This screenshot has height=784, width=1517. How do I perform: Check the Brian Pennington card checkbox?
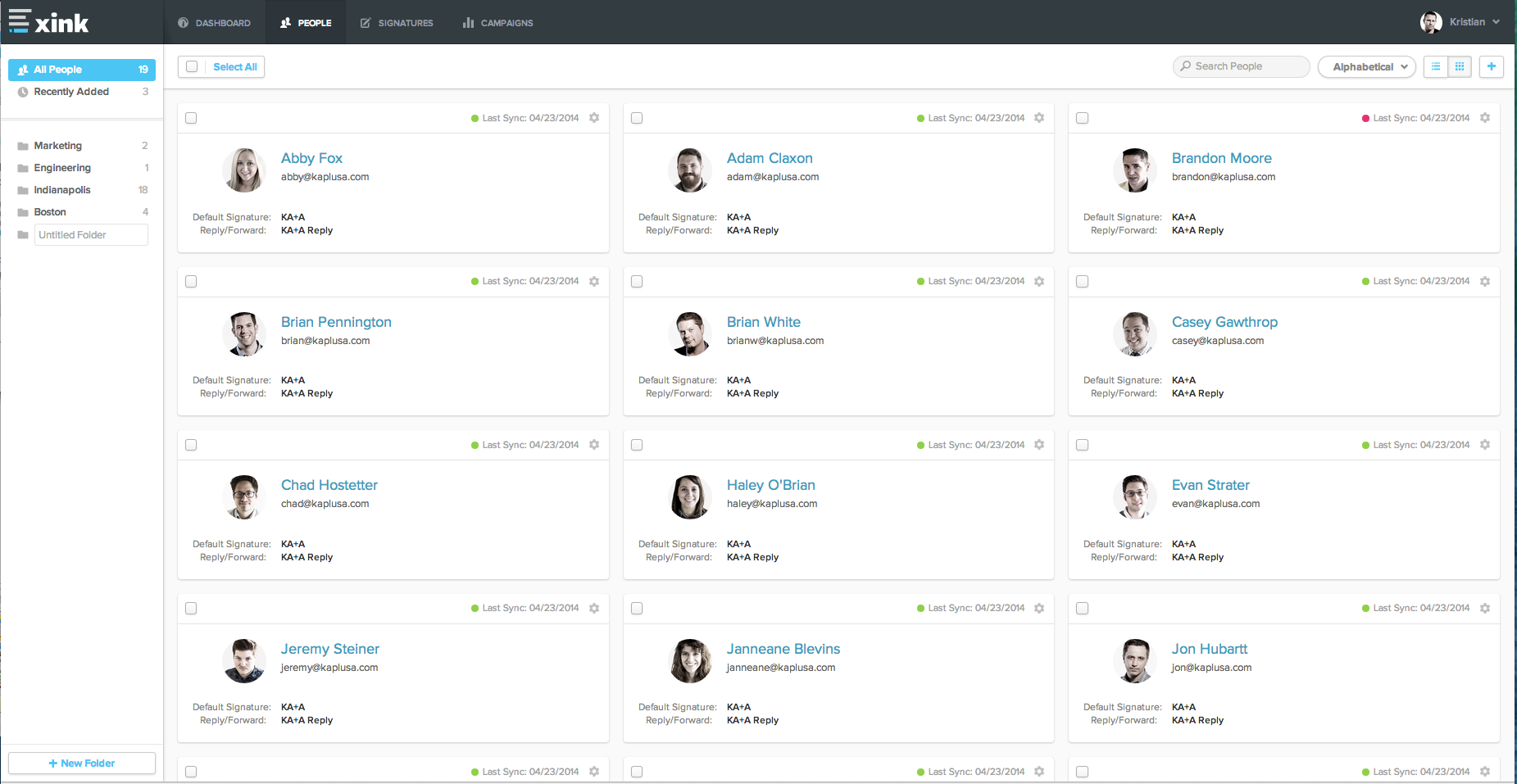pos(191,281)
